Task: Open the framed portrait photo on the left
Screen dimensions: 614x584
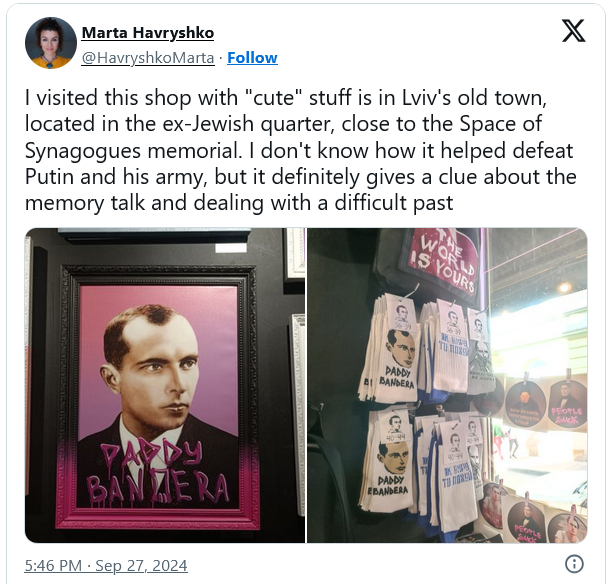Action: [x=165, y=385]
